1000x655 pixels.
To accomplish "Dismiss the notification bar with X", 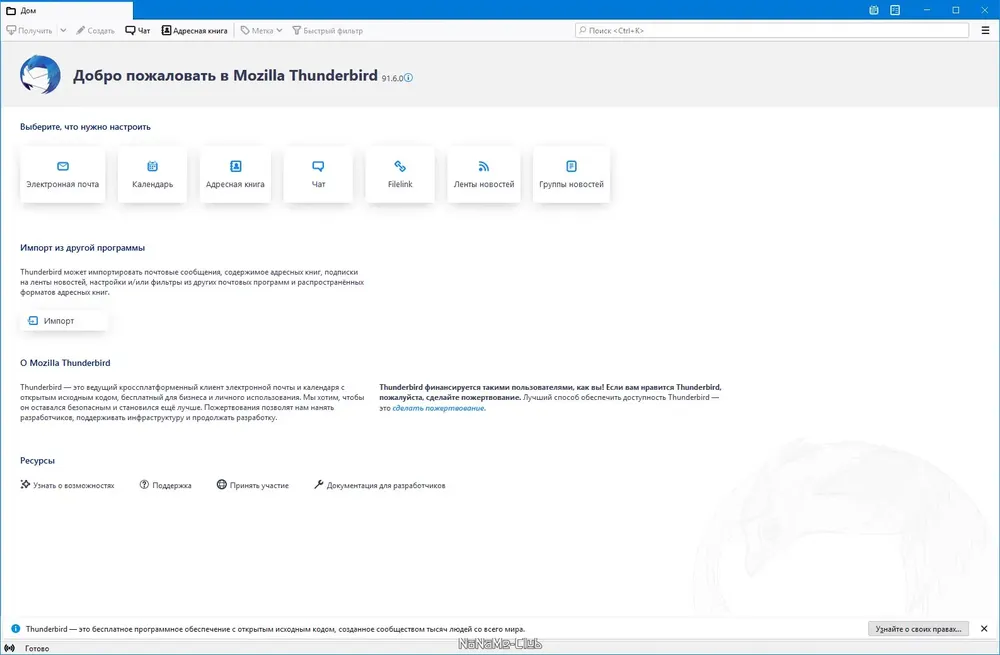I will pos(984,629).
